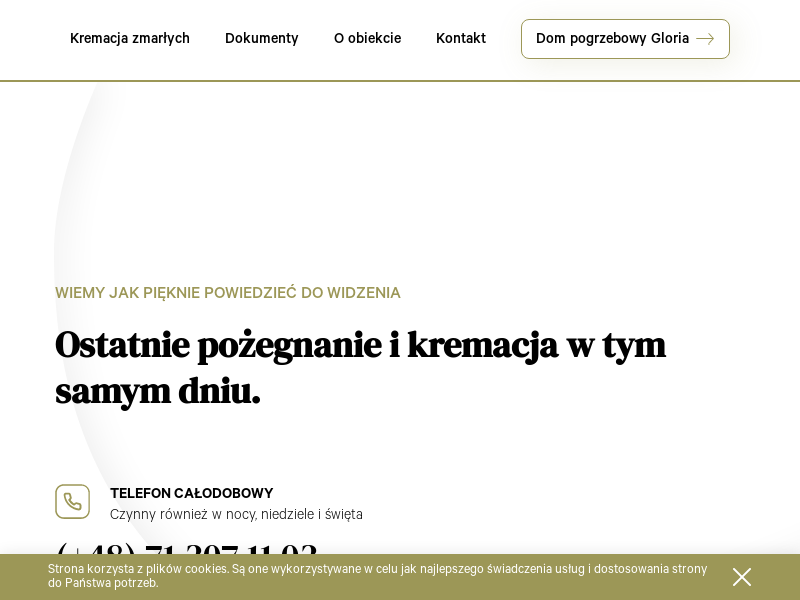Click the cookies disclaimer text
This screenshot has height=600, width=800.
click(x=378, y=577)
